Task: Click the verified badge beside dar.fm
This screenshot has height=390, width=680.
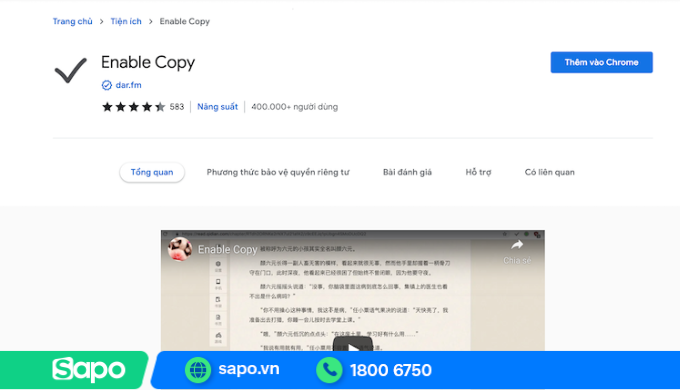Action: point(107,85)
